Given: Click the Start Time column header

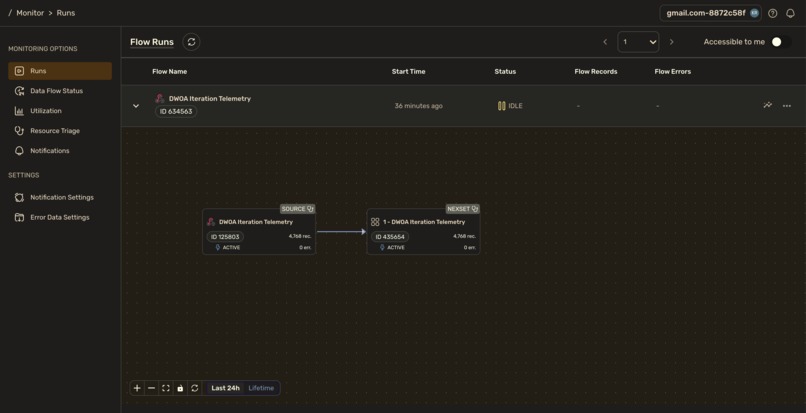Looking at the screenshot, I should (409, 71).
